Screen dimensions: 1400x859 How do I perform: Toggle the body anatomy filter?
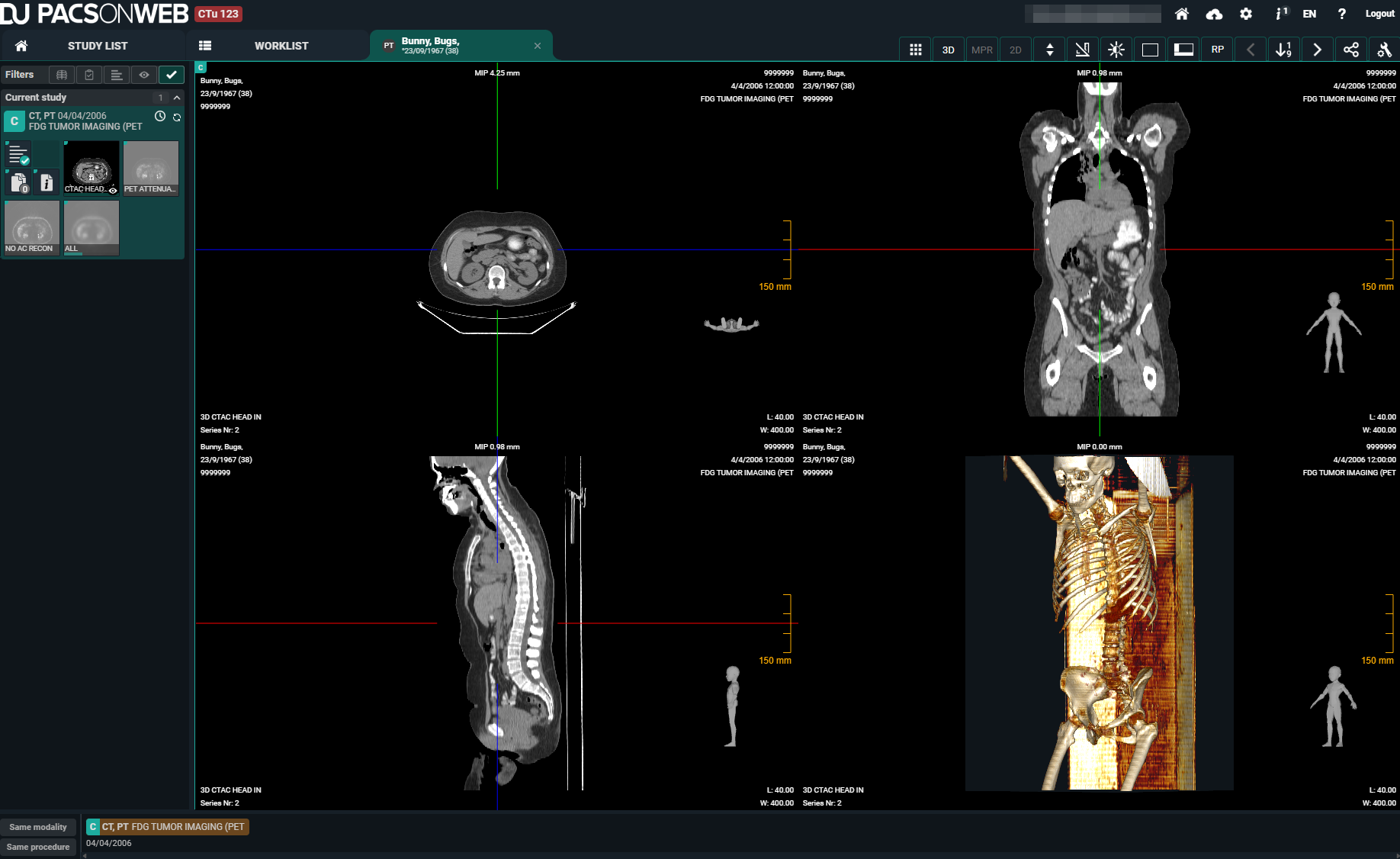[x=62, y=75]
